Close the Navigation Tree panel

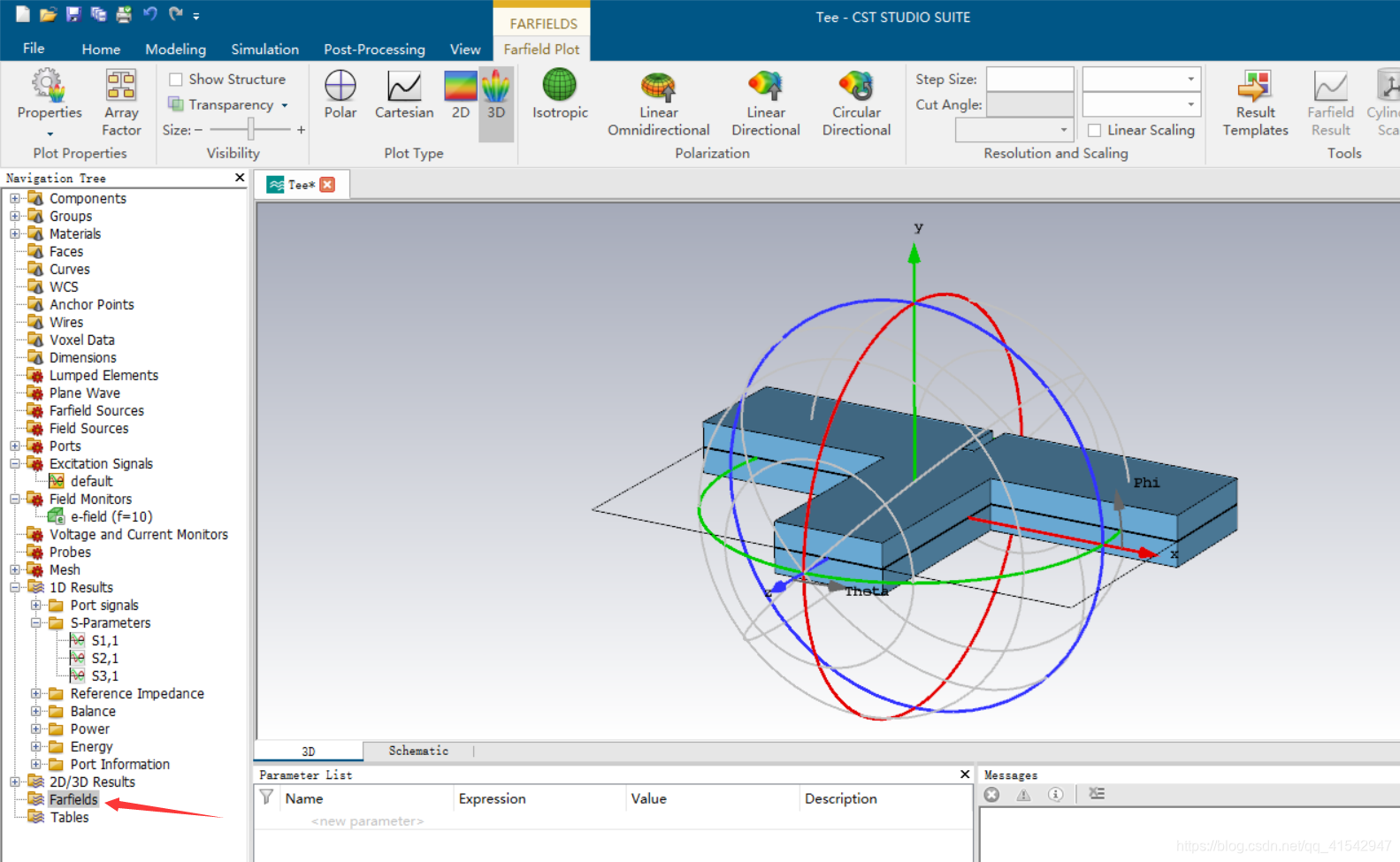pos(240,178)
